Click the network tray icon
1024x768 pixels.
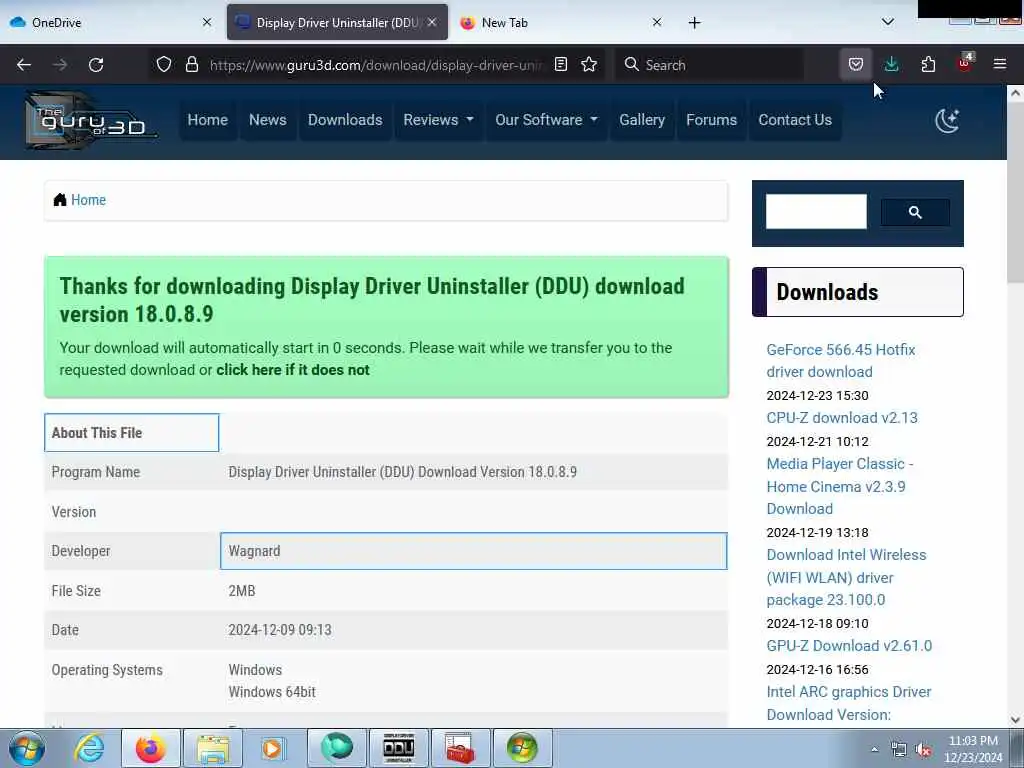click(x=899, y=750)
